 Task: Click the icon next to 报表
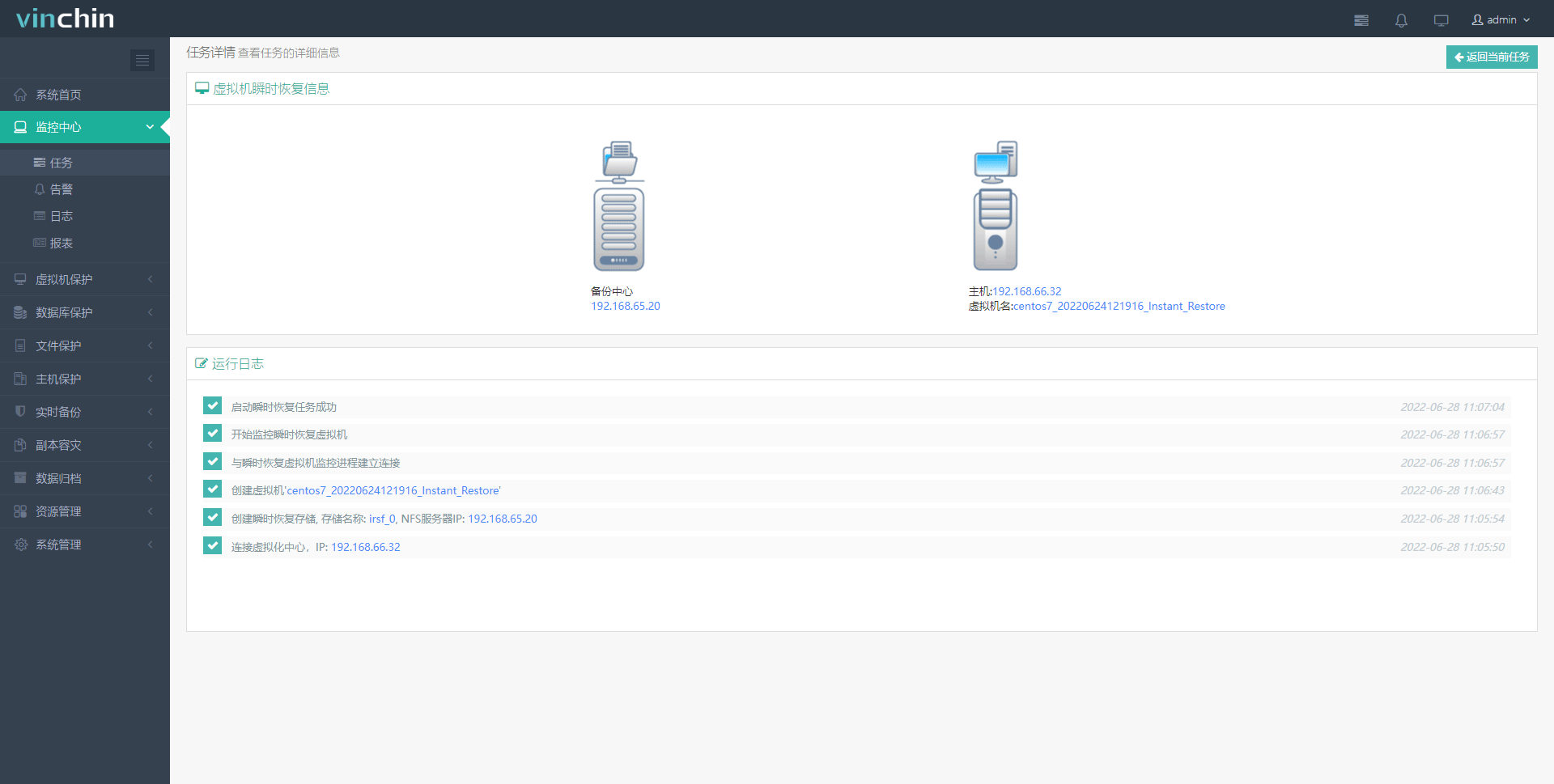point(39,243)
